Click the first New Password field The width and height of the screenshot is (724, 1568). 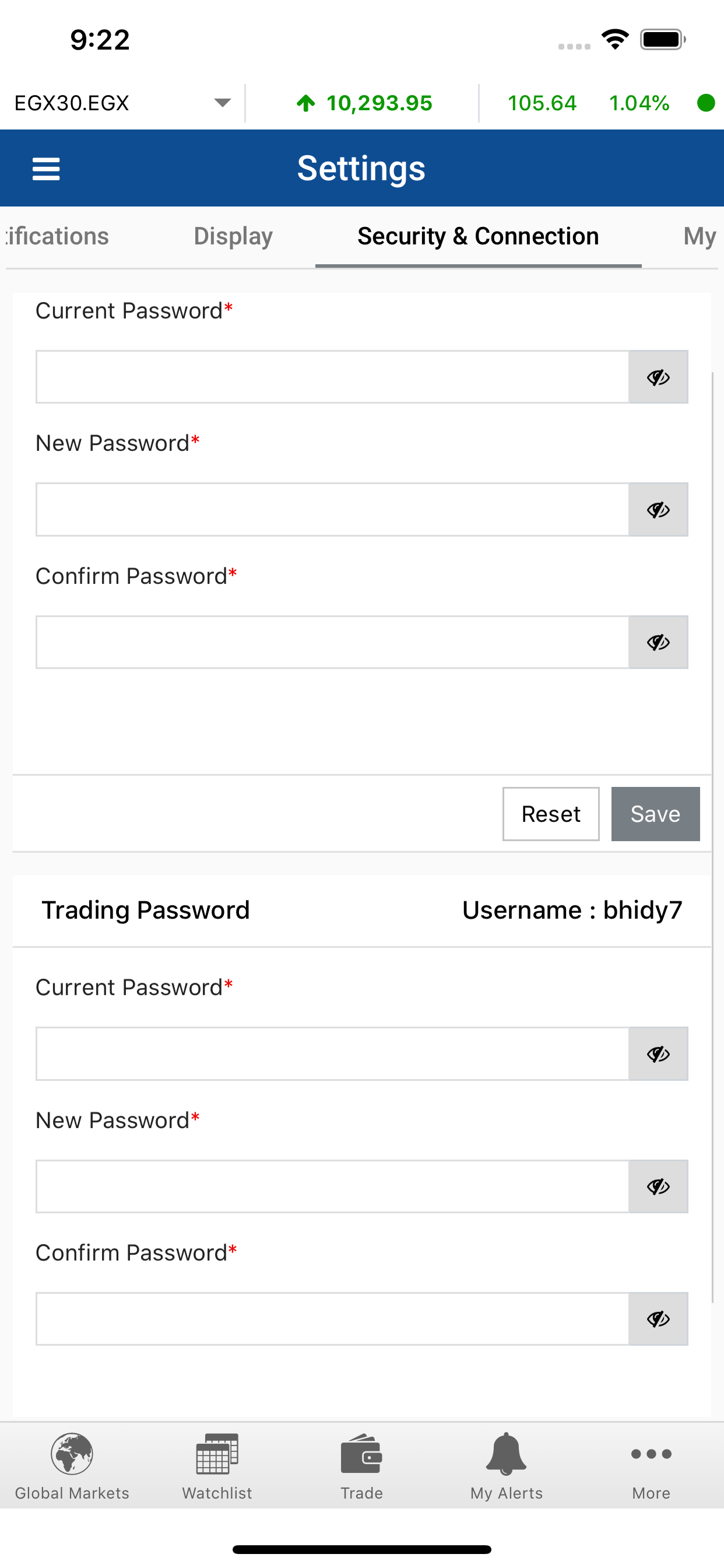pyautogui.click(x=332, y=509)
